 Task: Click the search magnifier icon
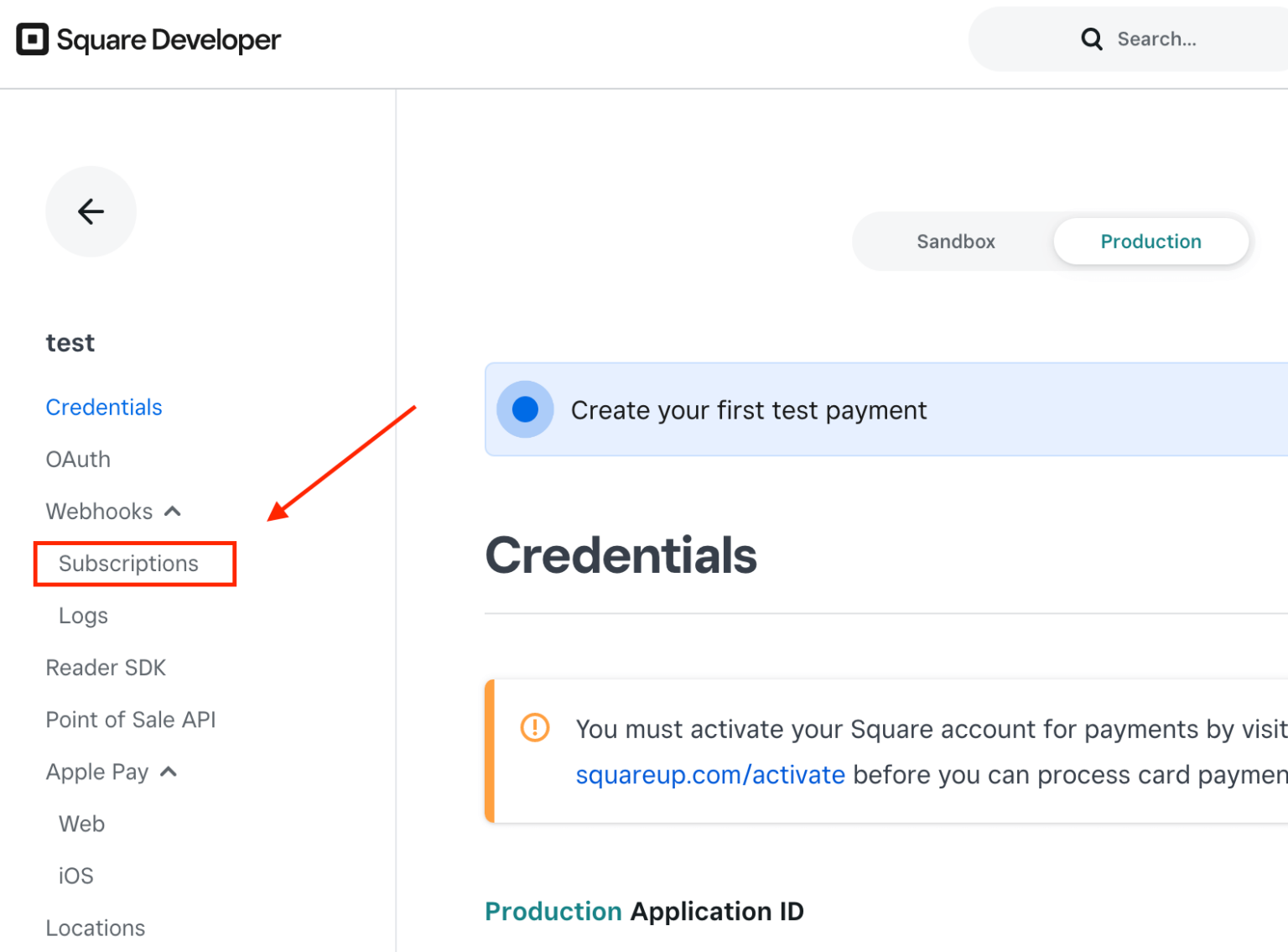[x=1092, y=39]
